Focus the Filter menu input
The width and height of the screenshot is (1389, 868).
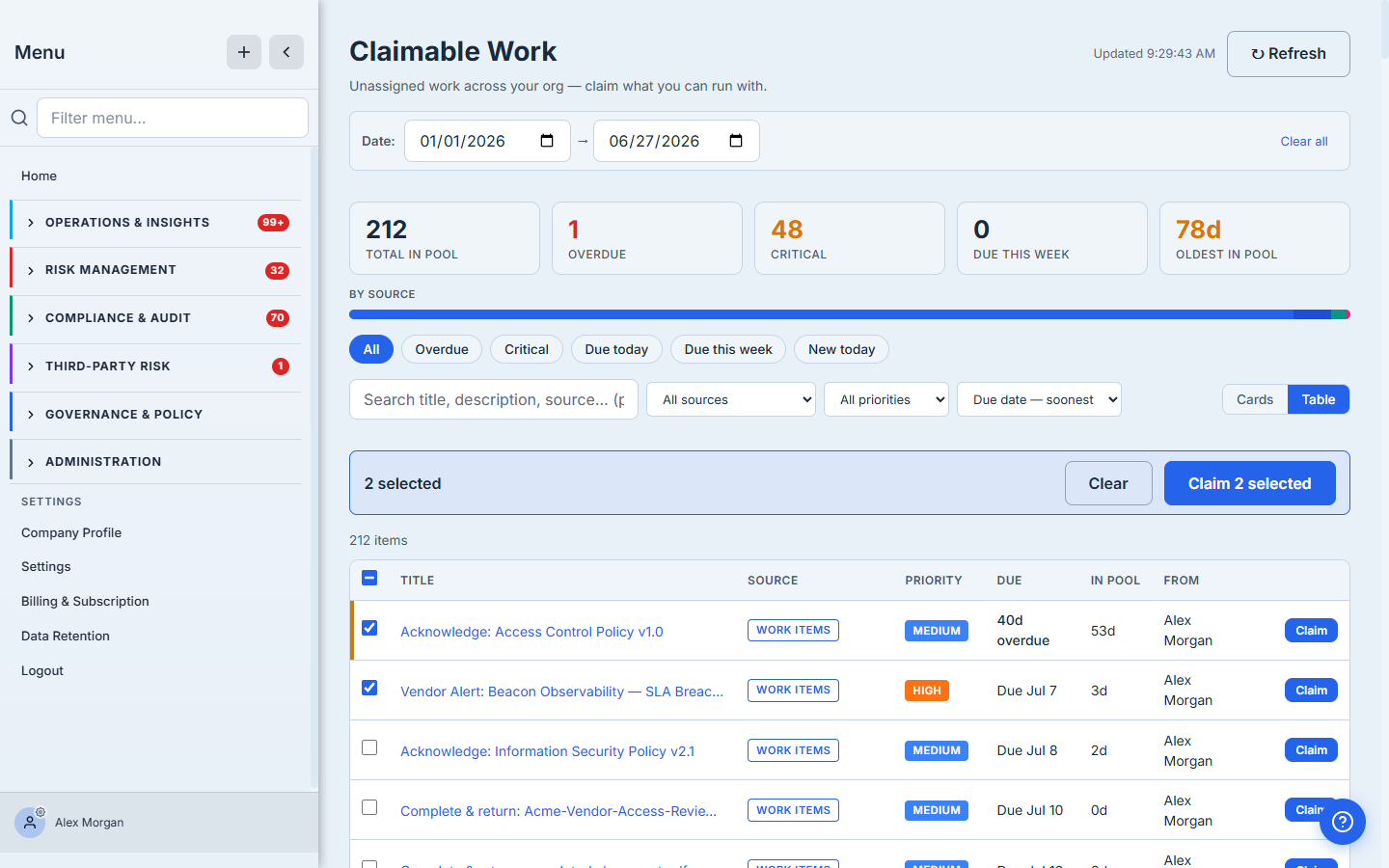173,118
